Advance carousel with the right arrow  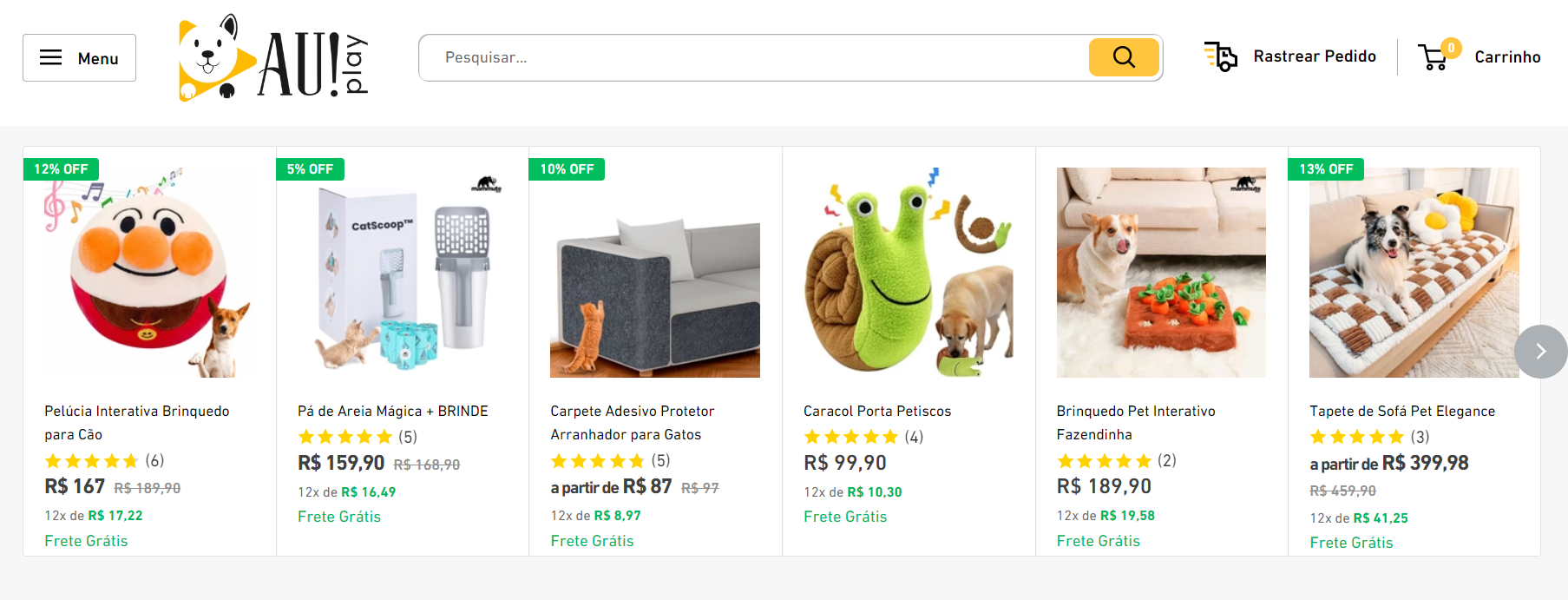pos(1540,351)
